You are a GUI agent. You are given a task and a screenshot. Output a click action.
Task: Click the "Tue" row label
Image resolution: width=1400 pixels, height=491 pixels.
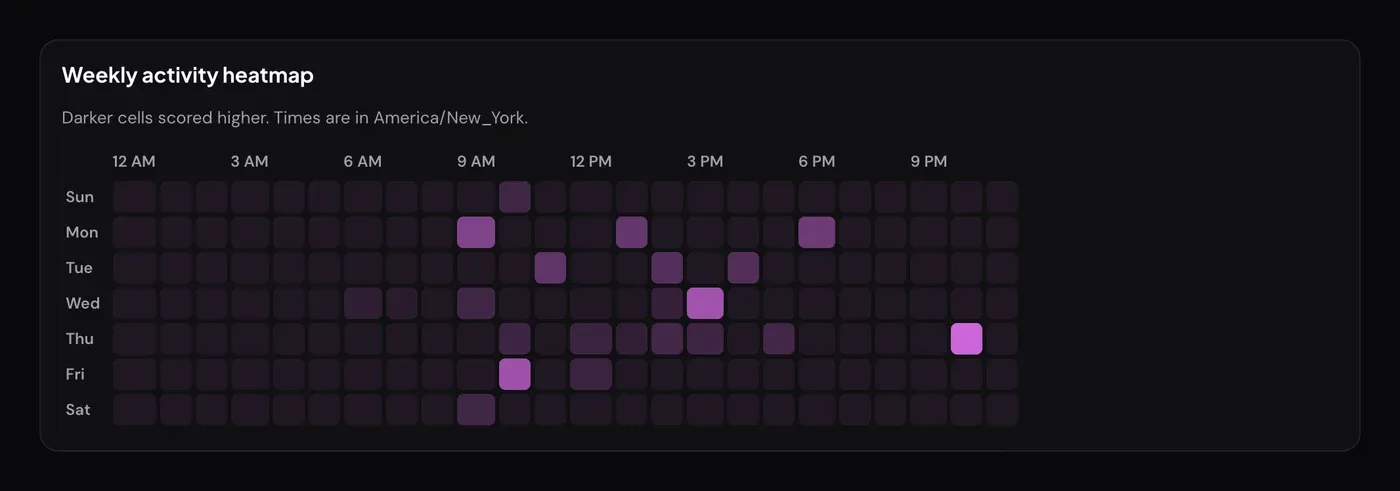tap(80, 268)
